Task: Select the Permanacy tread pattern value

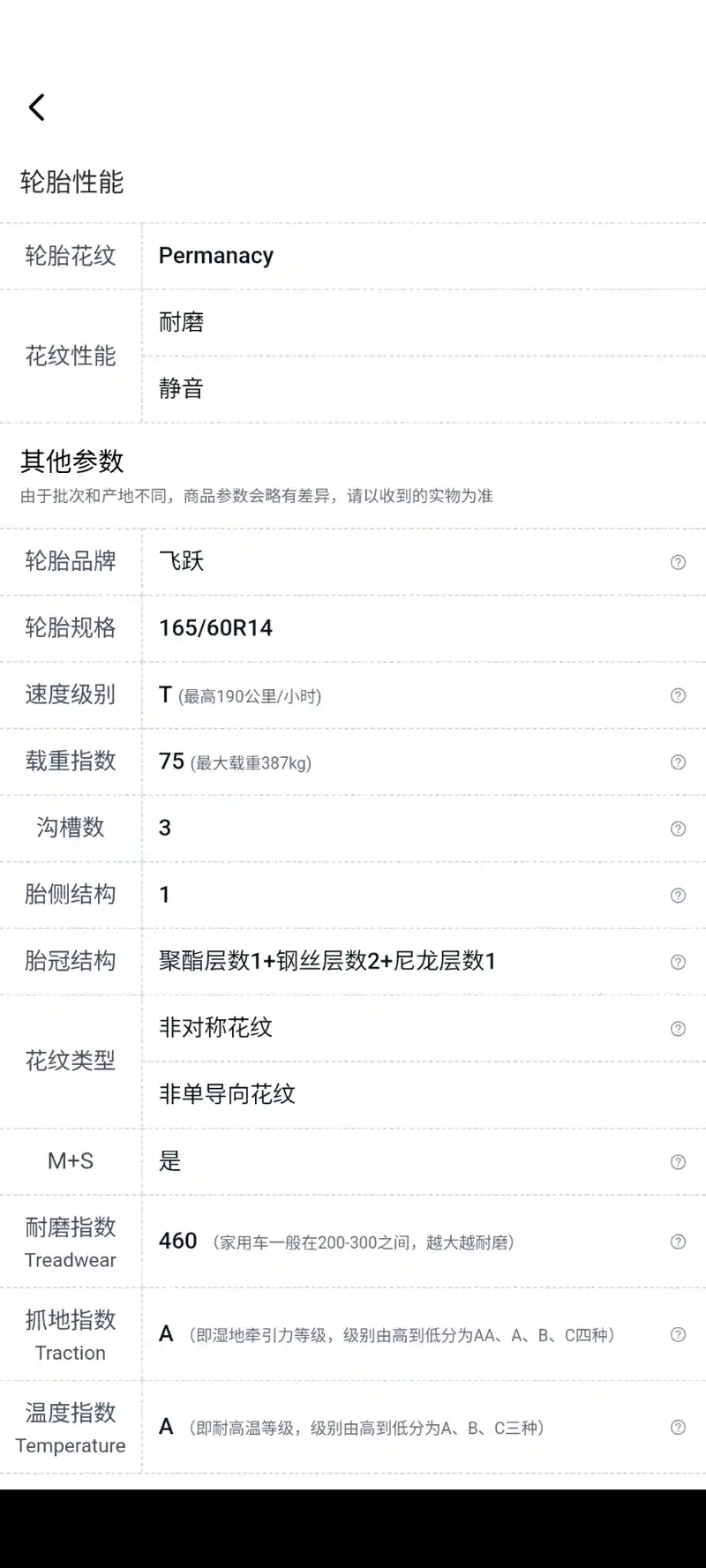Action: 216,256
